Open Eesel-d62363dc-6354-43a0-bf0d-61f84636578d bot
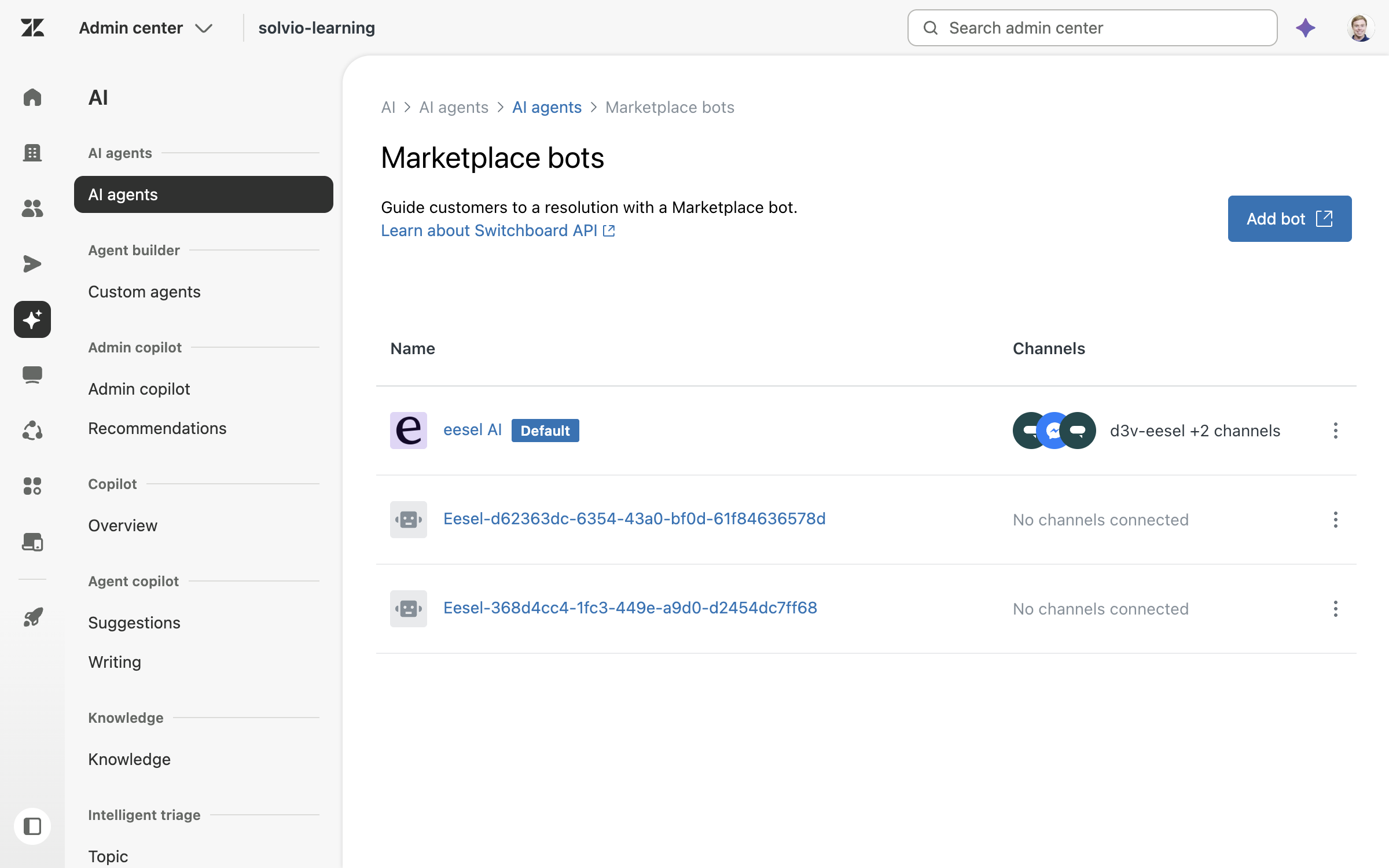The image size is (1389, 868). (x=634, y=518)
